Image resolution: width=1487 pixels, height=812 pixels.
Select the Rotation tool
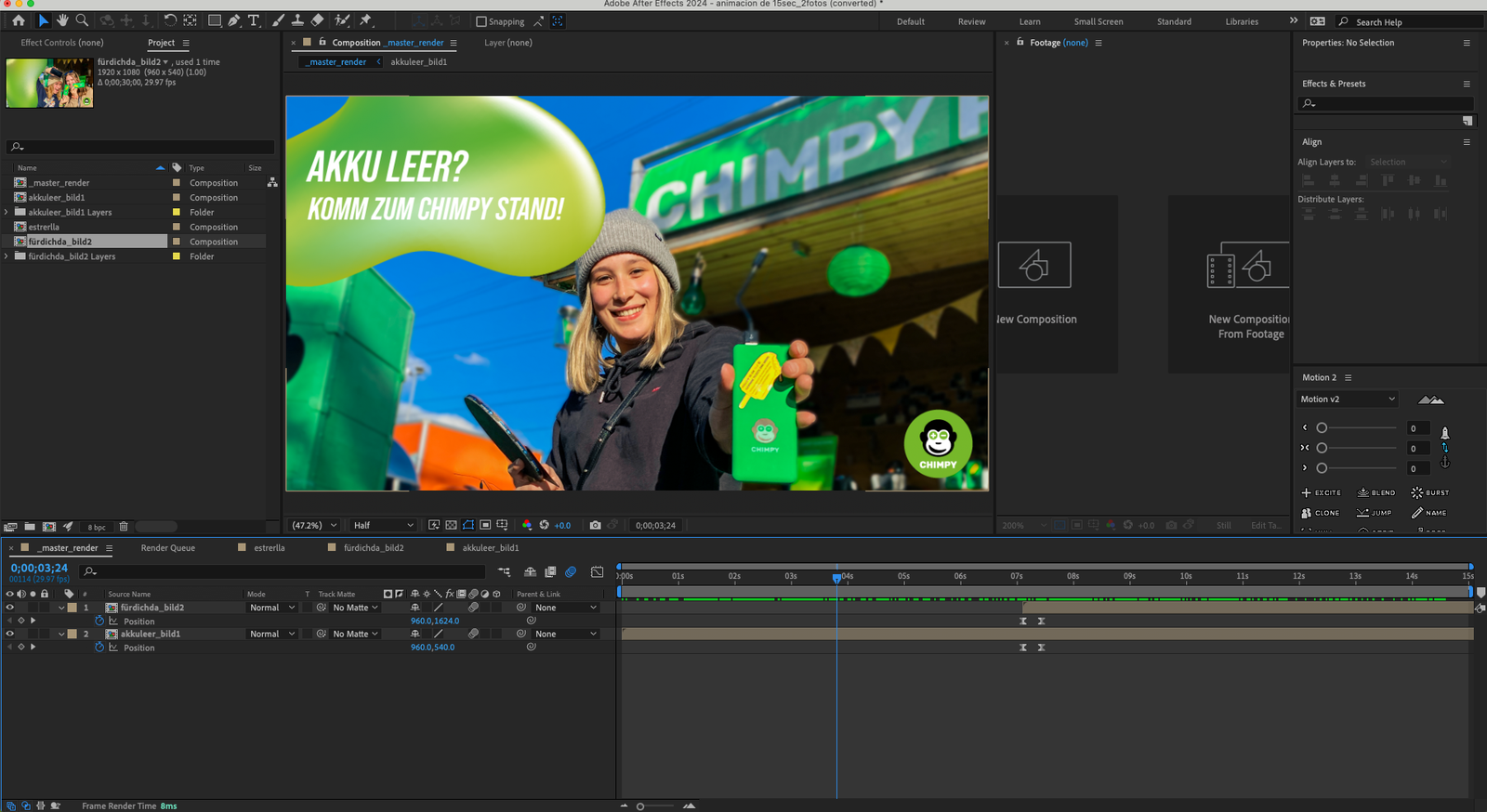170,20
